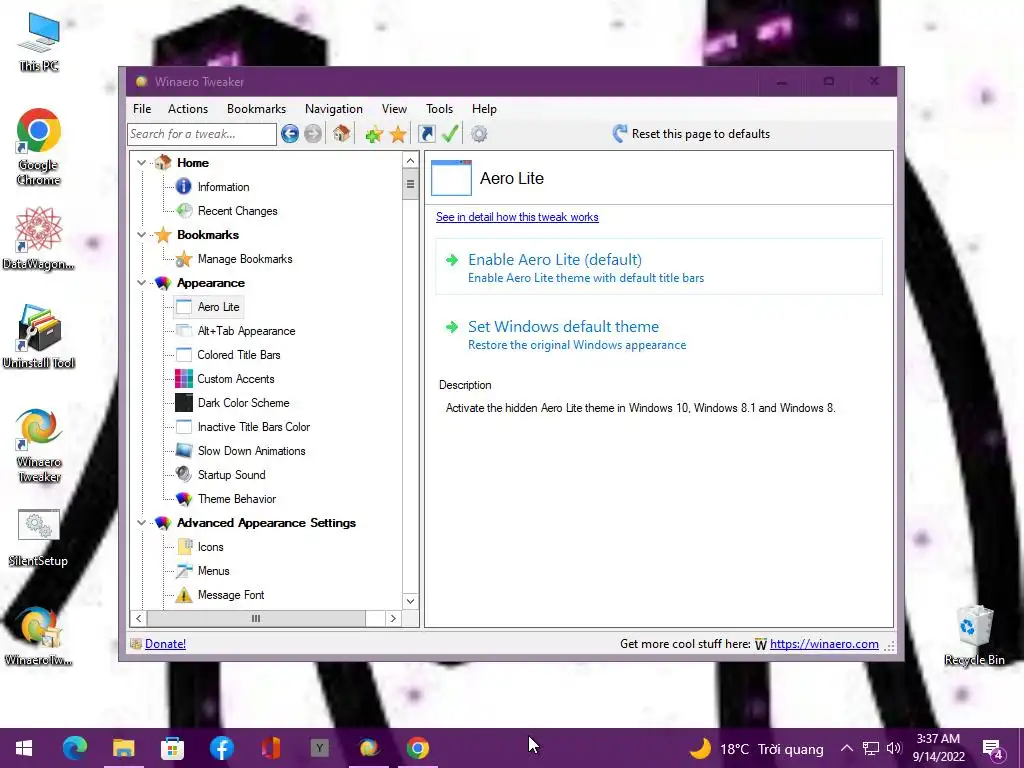Open Microsoft Edge from taskbar

[x=74, y=748]
